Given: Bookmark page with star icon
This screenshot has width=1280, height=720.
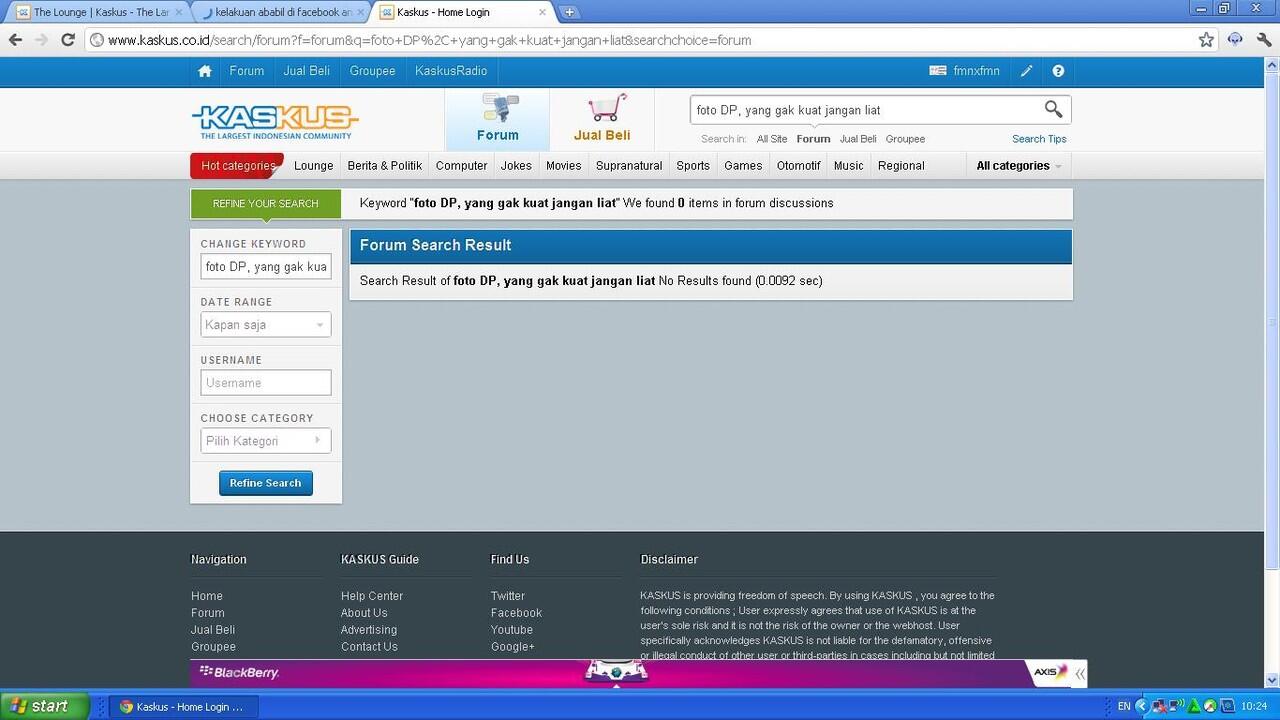Looking at the screenshot, I should pos(1206,40).
